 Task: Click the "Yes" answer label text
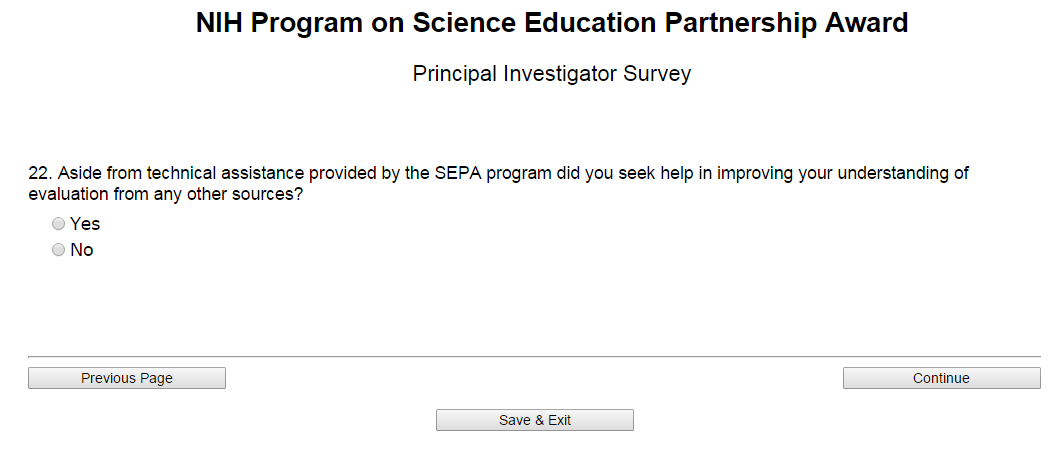point(85,224)
